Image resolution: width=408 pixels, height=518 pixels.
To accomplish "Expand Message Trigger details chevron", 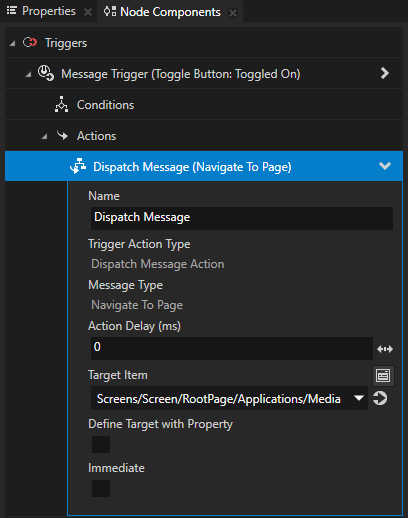I will tap(385, 73).
